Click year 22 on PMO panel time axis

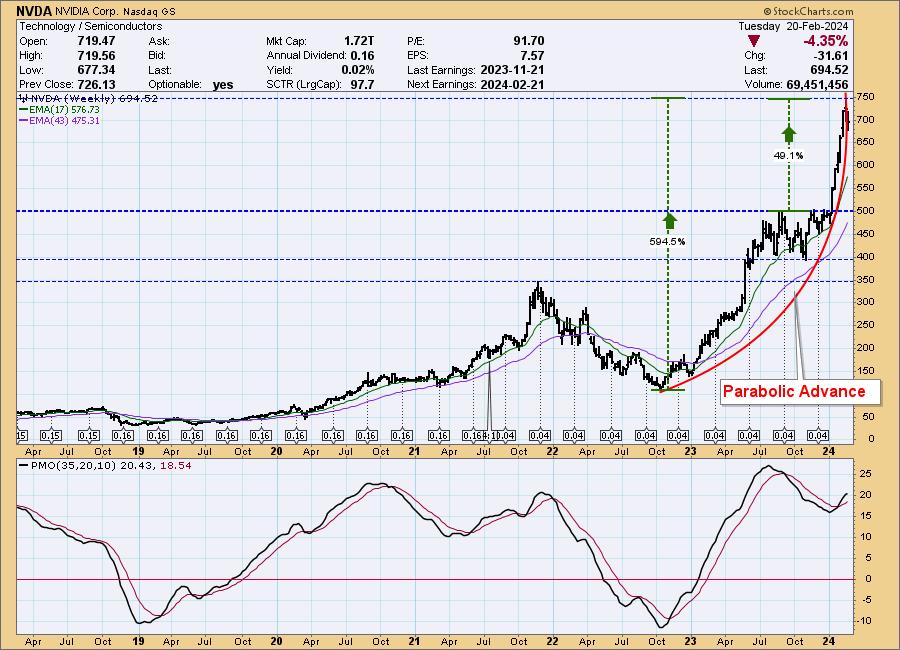pos(552,641)
